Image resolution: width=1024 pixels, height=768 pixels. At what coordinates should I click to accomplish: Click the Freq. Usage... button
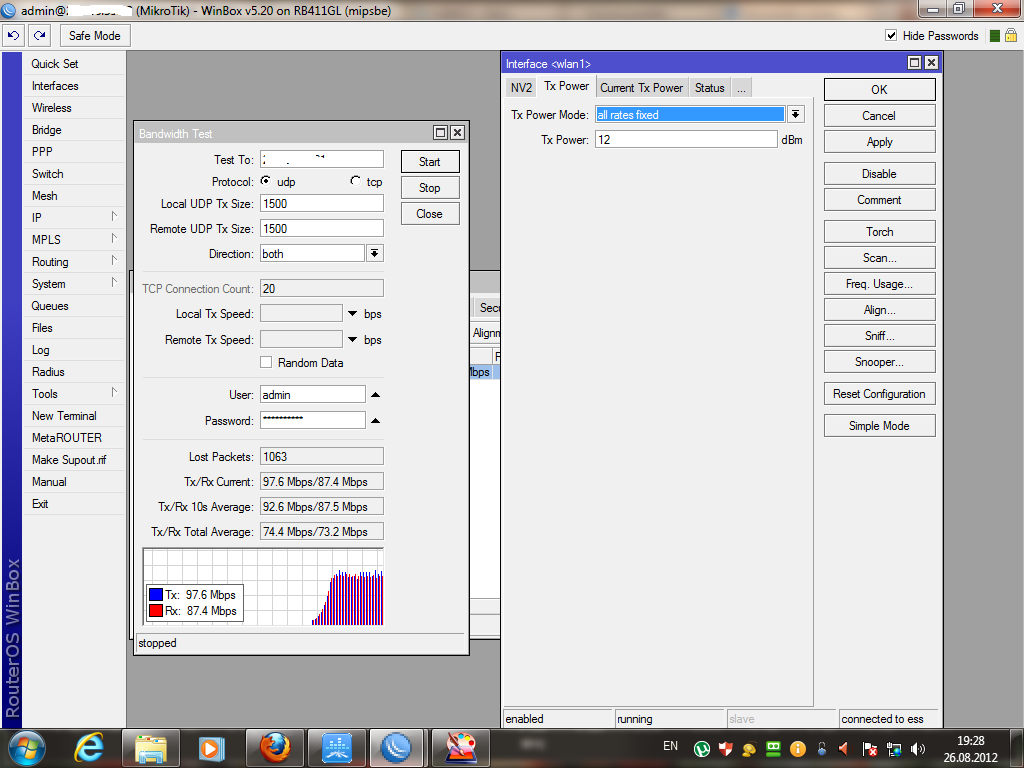pyautogui.click(x=879, y=284)
